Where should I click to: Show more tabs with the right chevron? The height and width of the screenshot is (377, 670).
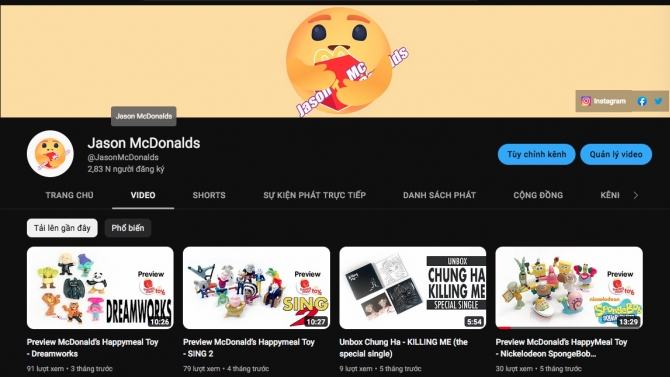(636, 195)
